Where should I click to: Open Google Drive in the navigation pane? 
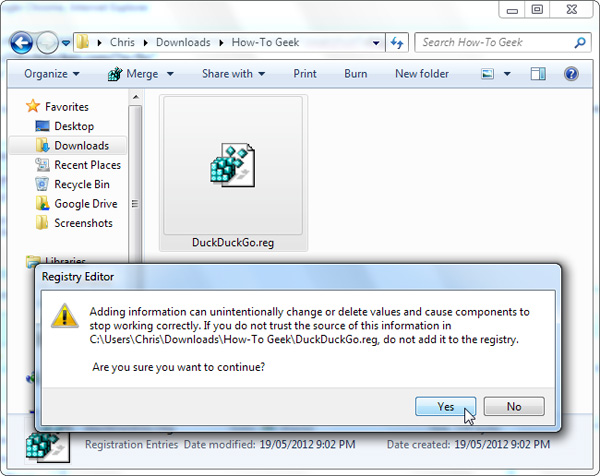(86, 204)
